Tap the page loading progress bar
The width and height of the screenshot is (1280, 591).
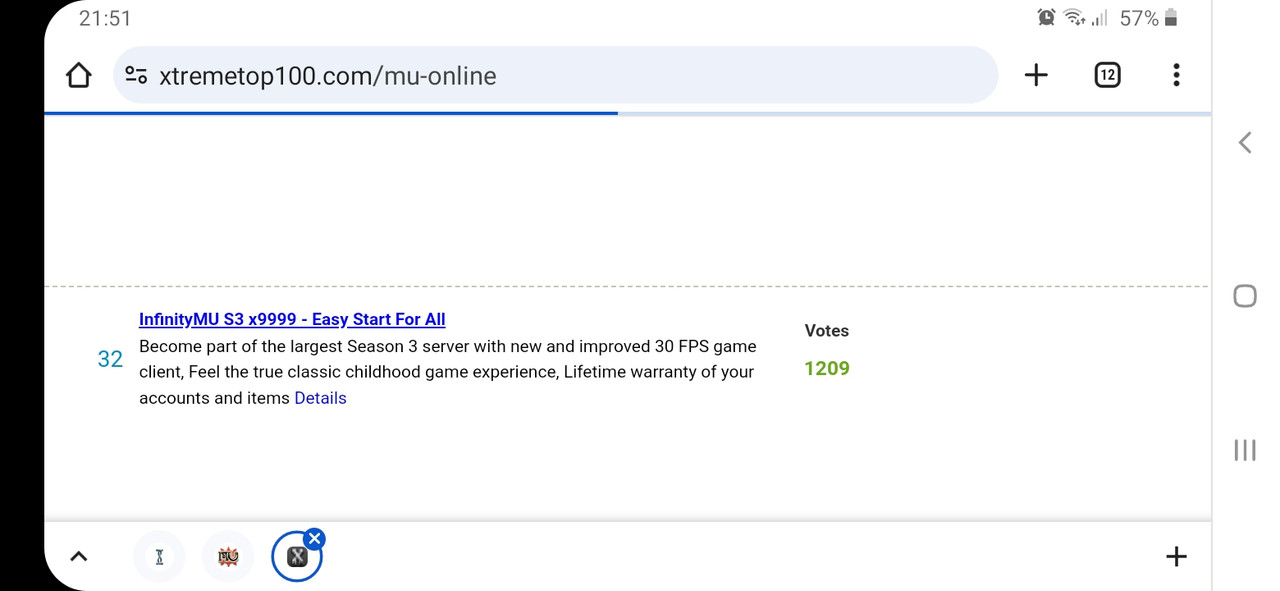330,113
